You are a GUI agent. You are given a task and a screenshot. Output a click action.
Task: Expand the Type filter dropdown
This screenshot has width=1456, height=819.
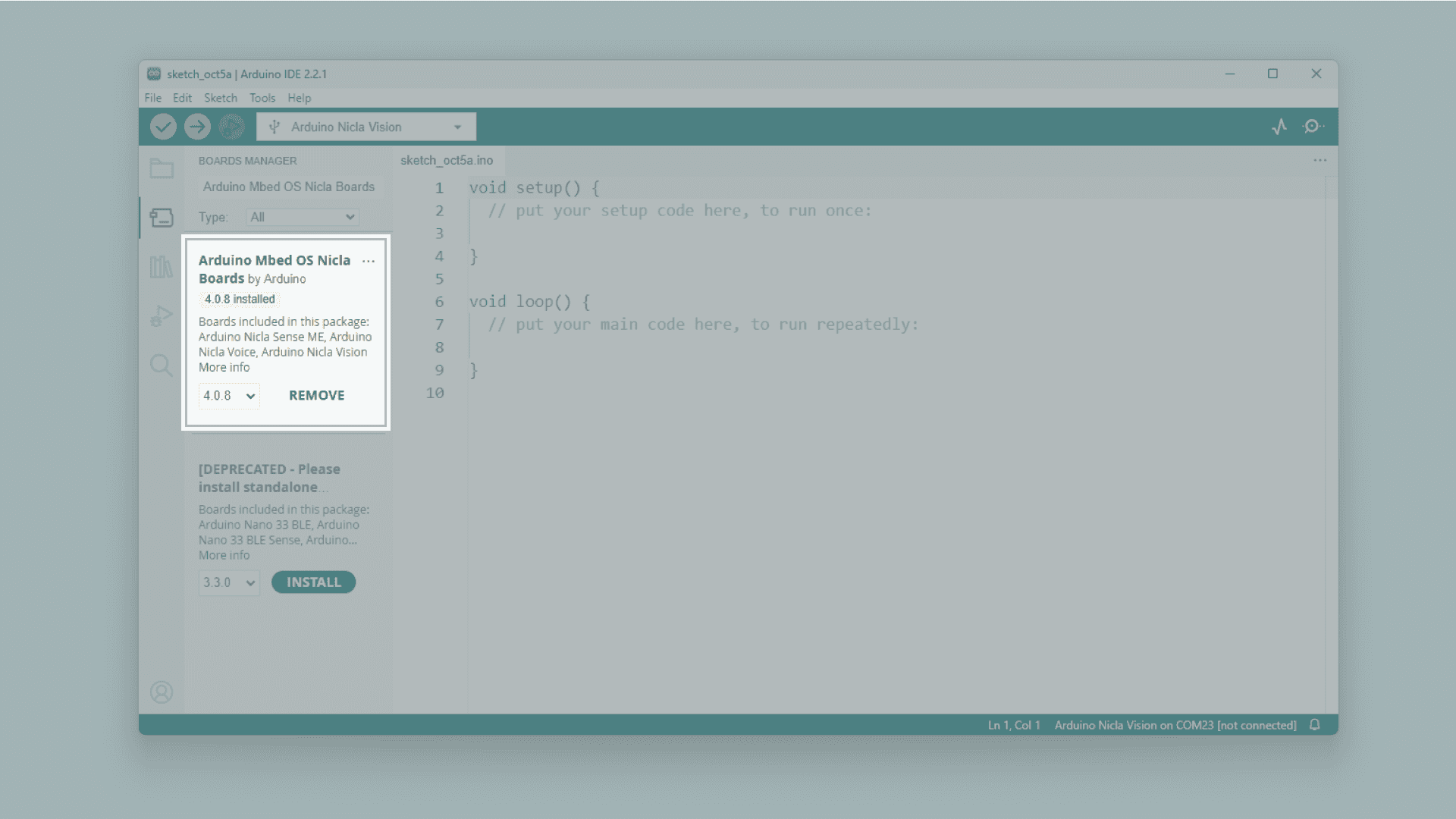(x=302, y=217)
